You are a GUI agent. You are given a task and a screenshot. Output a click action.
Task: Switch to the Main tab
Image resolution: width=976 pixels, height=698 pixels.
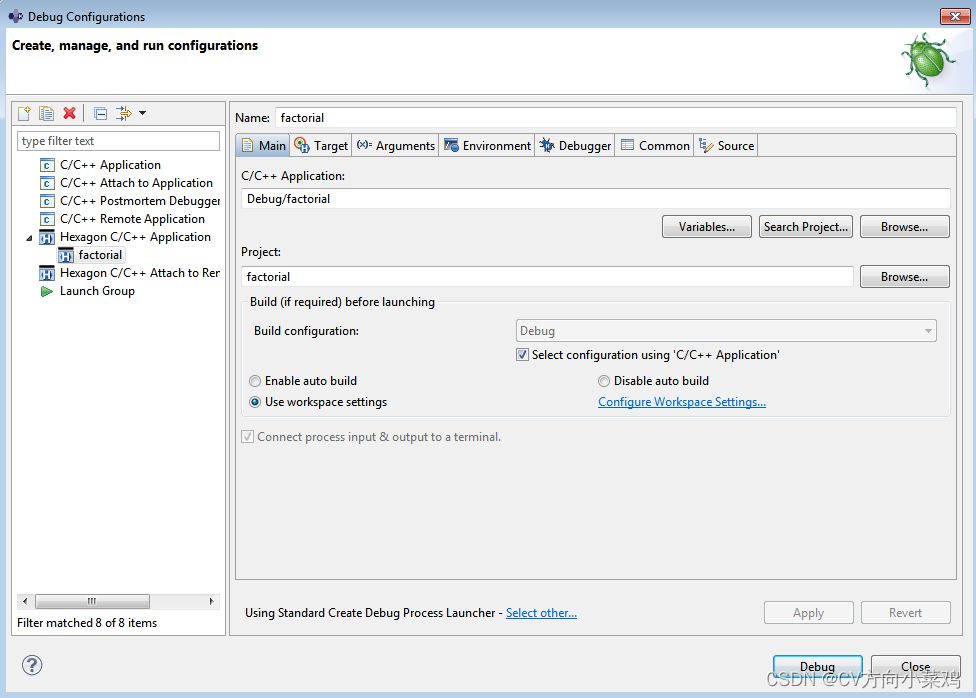[x=263, y=146]
